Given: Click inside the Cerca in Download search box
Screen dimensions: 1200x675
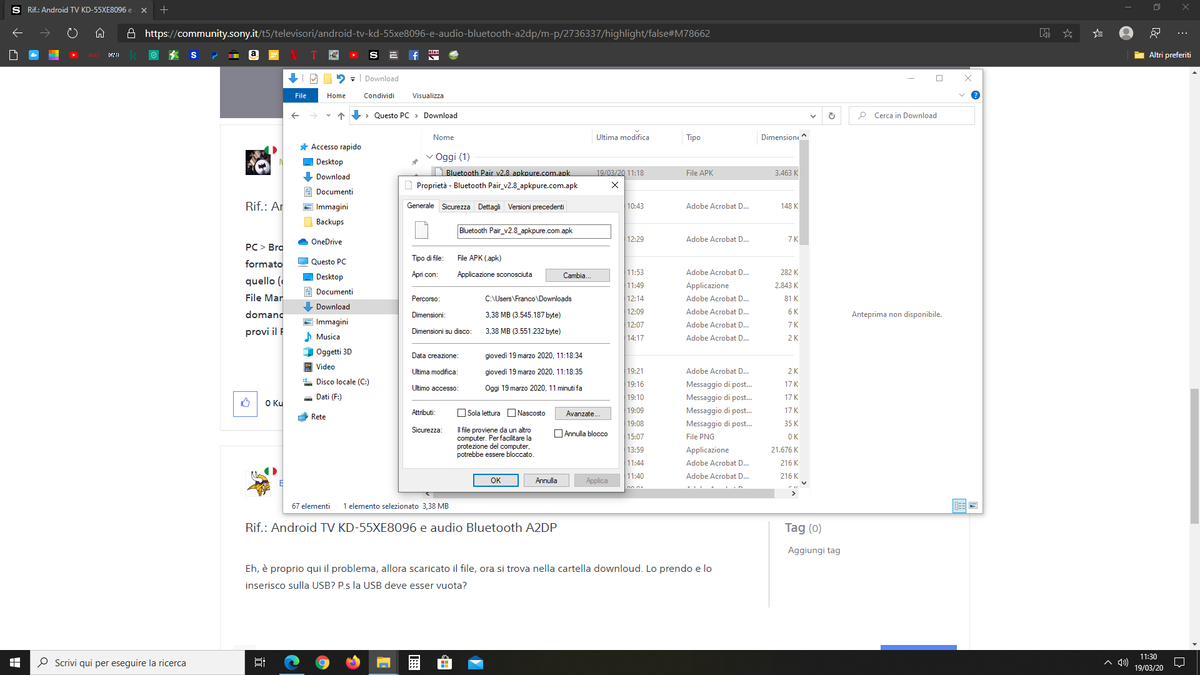Looking at the screenshot, I should tap(910, 114).
